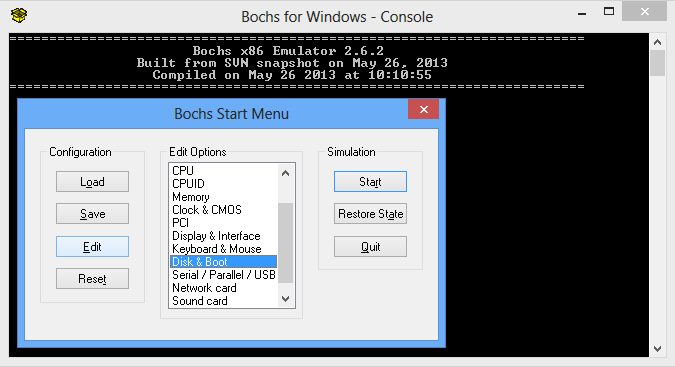Click the Bochs application icon in title bar

pos(19,15)
